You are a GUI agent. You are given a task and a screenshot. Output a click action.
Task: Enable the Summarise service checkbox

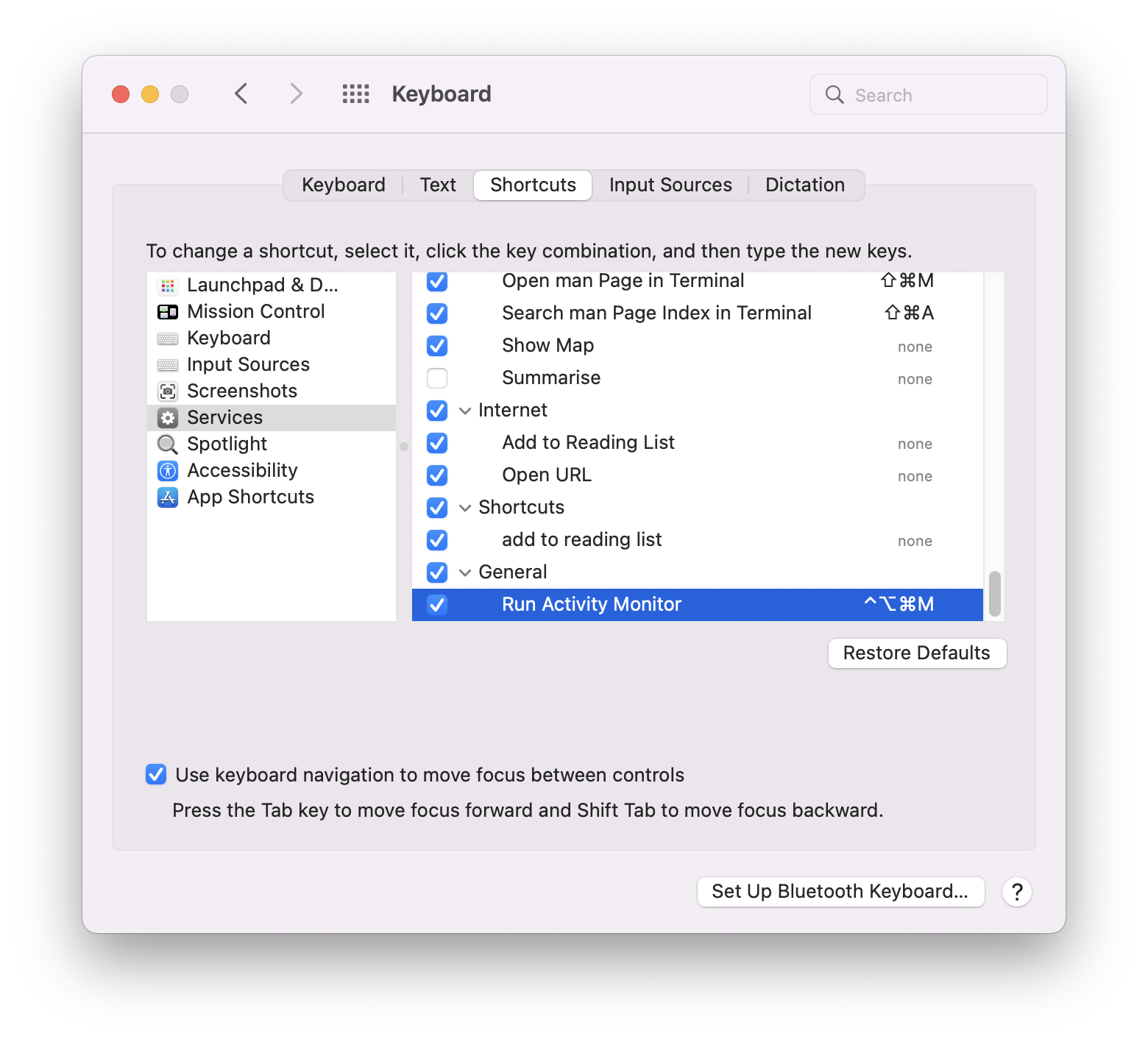(436, 378)
